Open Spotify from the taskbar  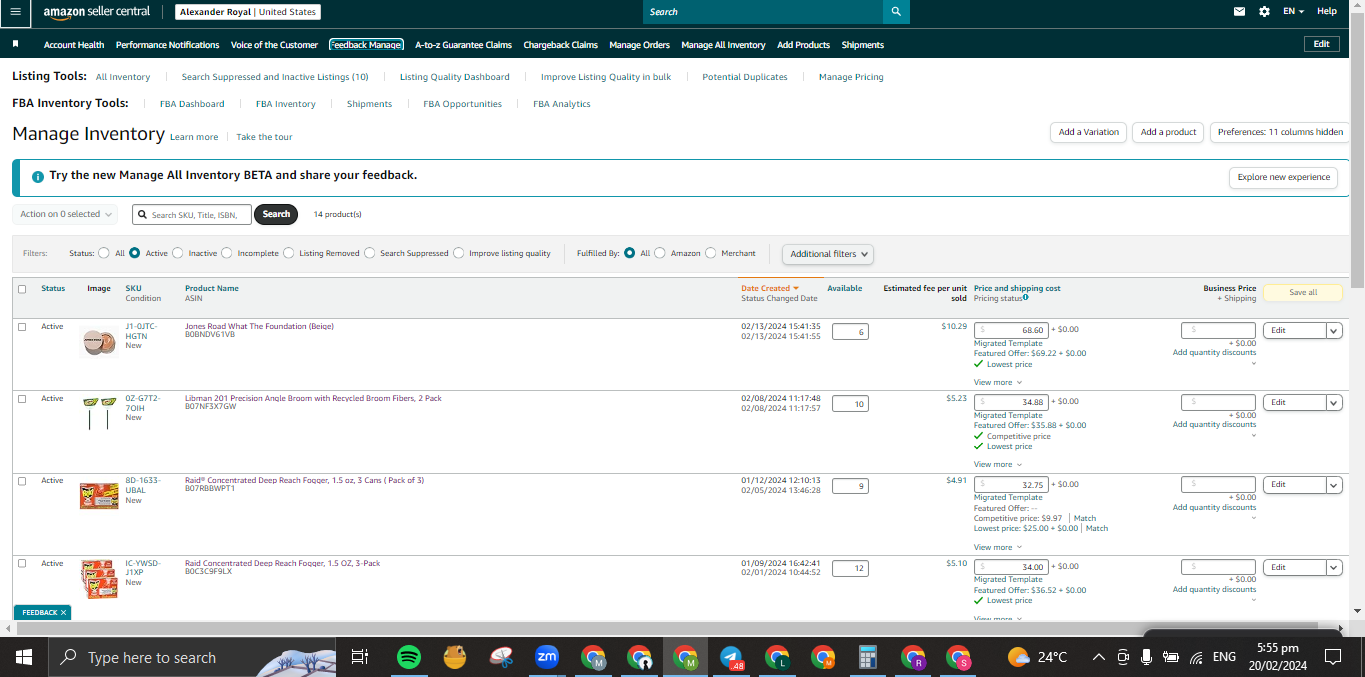(408, 657)
